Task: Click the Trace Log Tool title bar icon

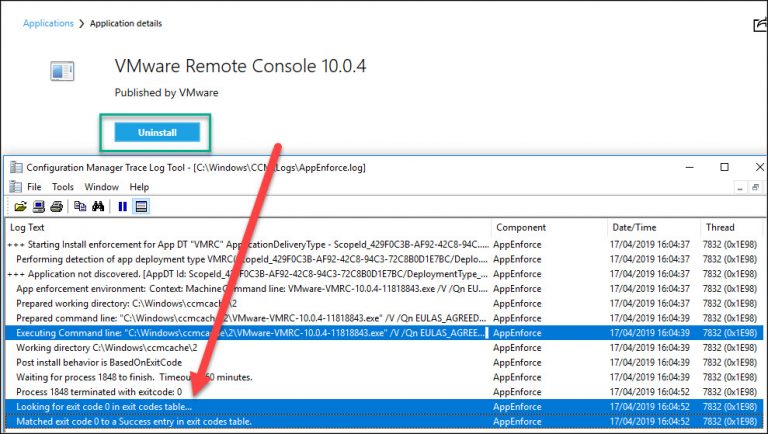Action: pyautogui.click(x=16, y=168)
